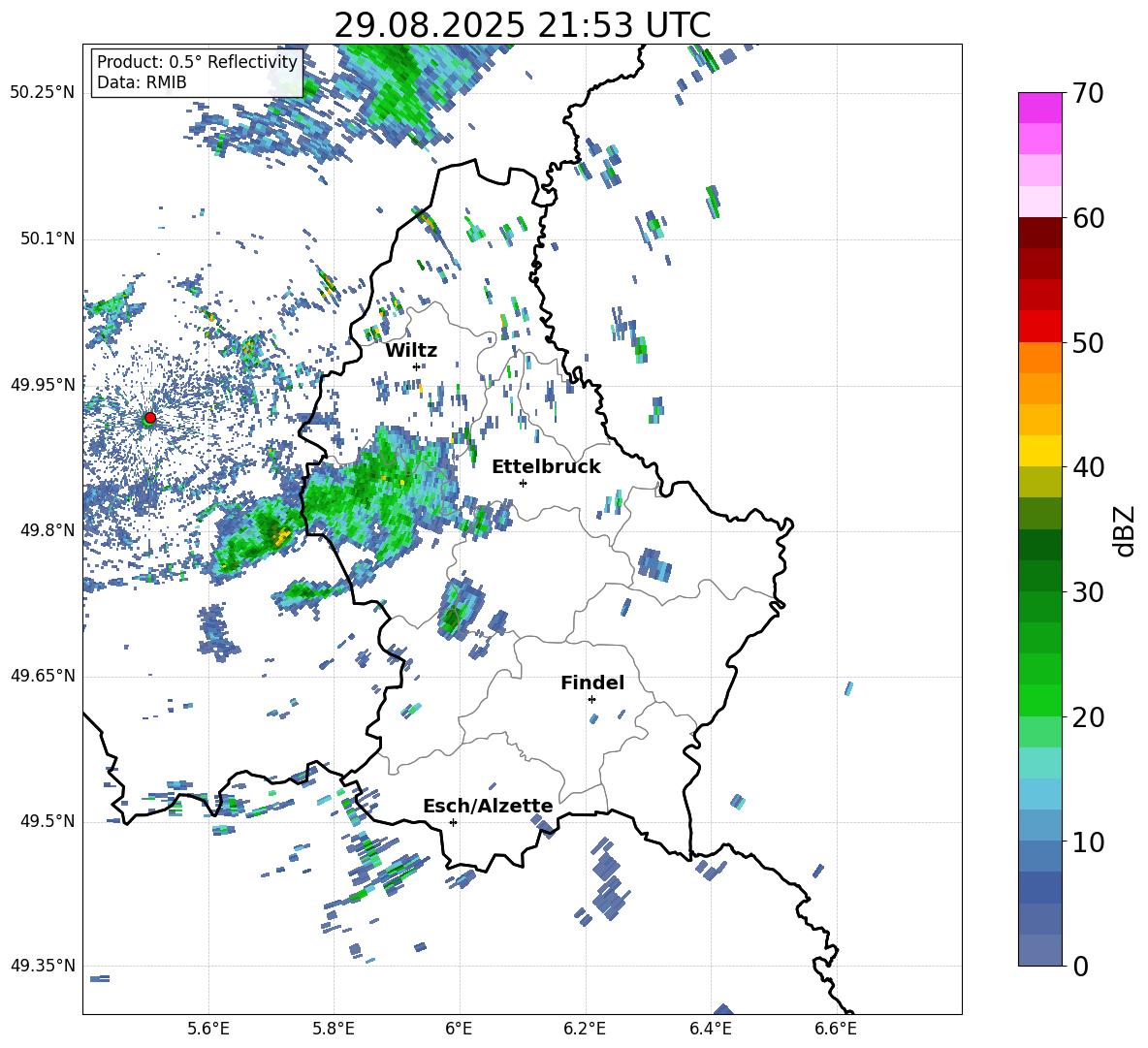Click the 'Product: 0.5° Reflectivity' text
The height and width of the screenshot is (1048, 1148).
[x=197, y=61]
